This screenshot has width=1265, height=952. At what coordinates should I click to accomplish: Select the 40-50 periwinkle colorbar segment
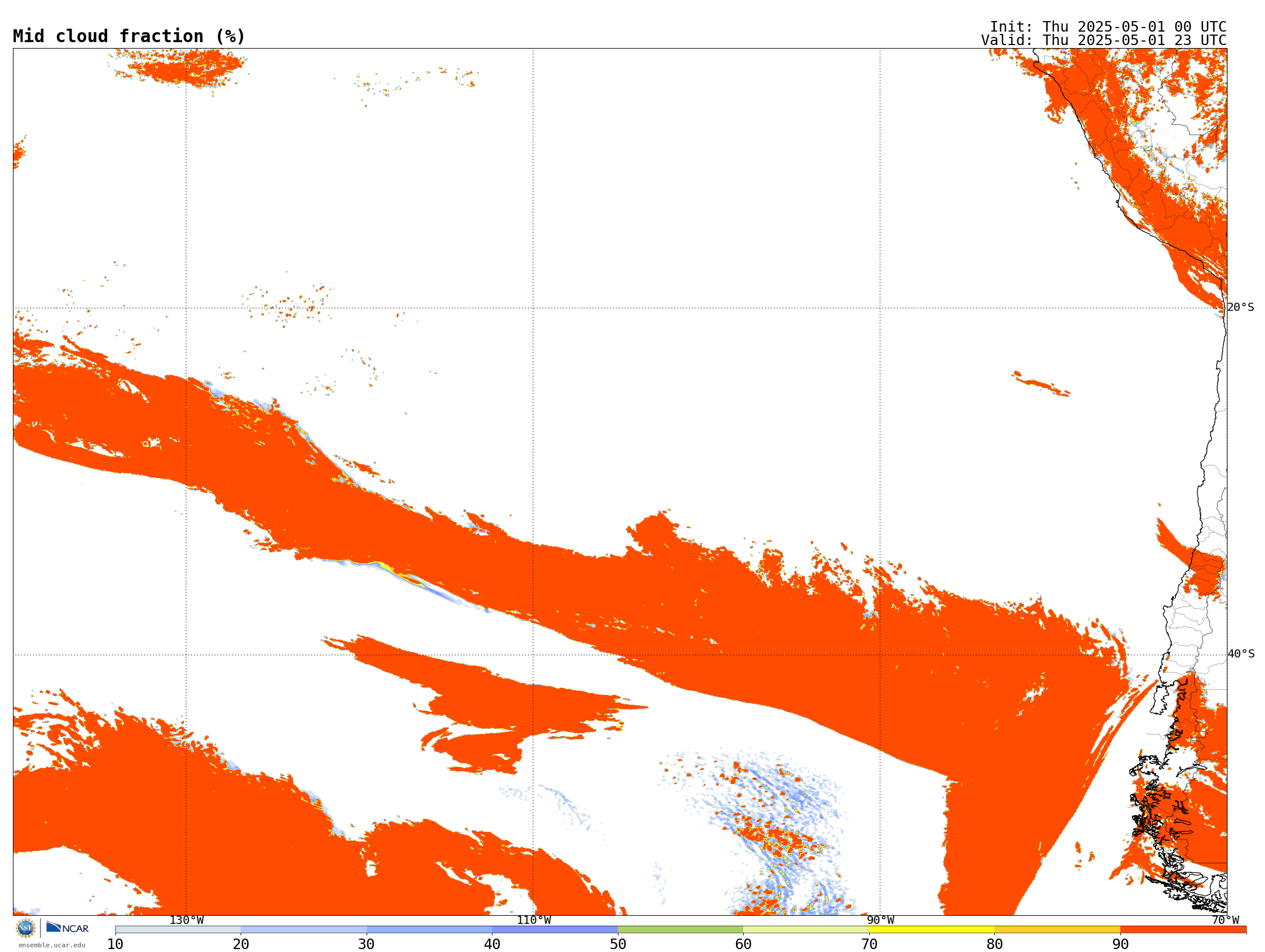click(x=555, y=930)
